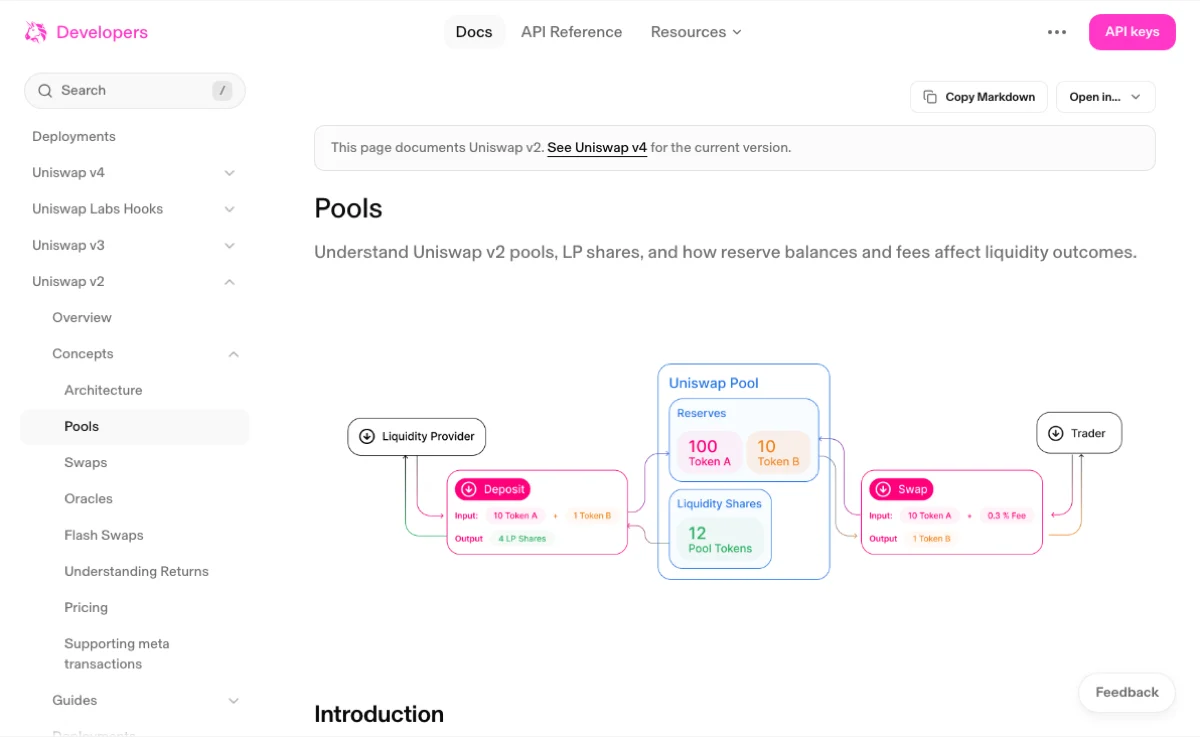Image resolution: width=1200 pixels, height=737 pixels.
Task: Open the Uniswap v2 Overview page
Action: tap(82, 317)
